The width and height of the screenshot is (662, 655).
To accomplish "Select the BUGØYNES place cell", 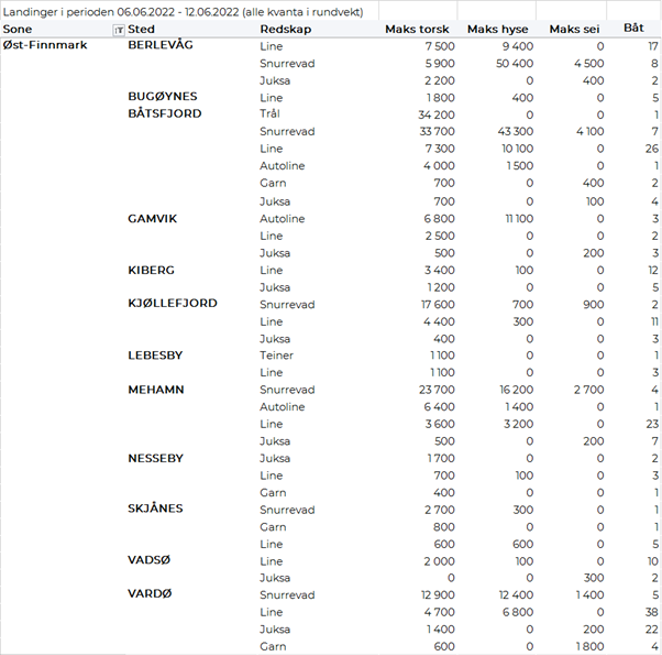I will tap(163, 97).
